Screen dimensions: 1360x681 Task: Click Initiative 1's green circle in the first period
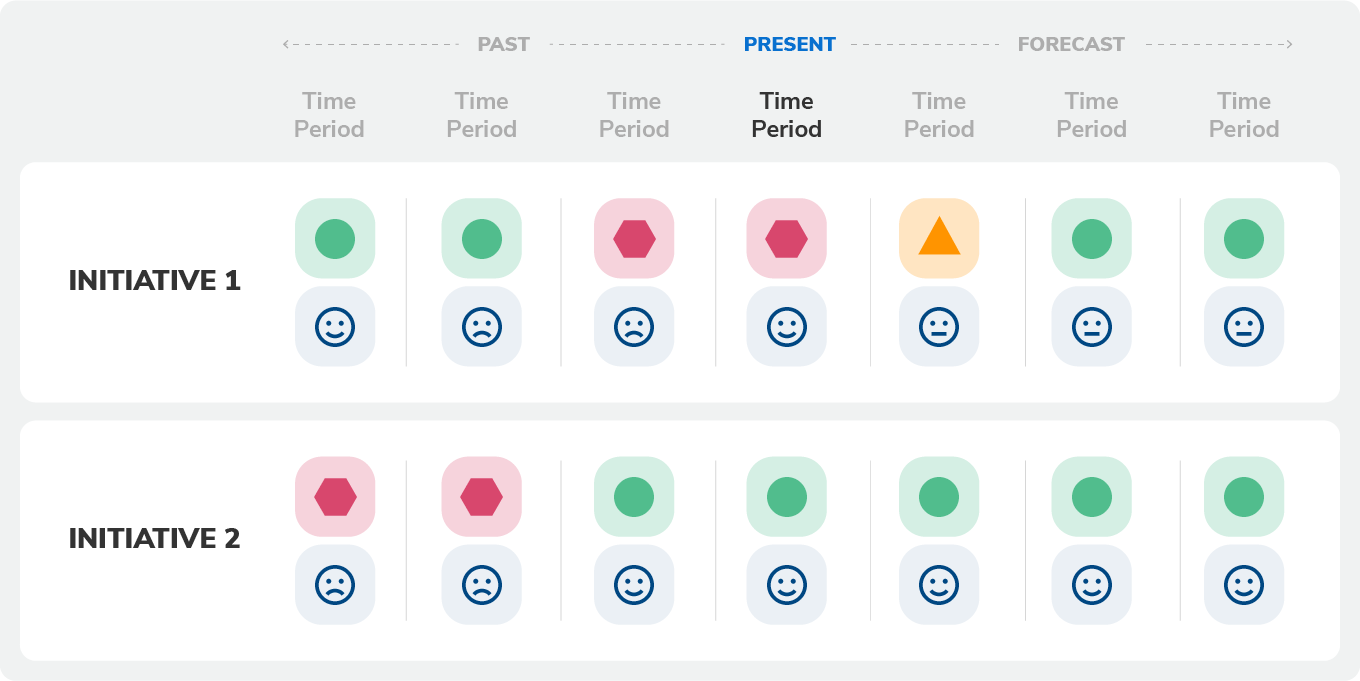(335, 238)
